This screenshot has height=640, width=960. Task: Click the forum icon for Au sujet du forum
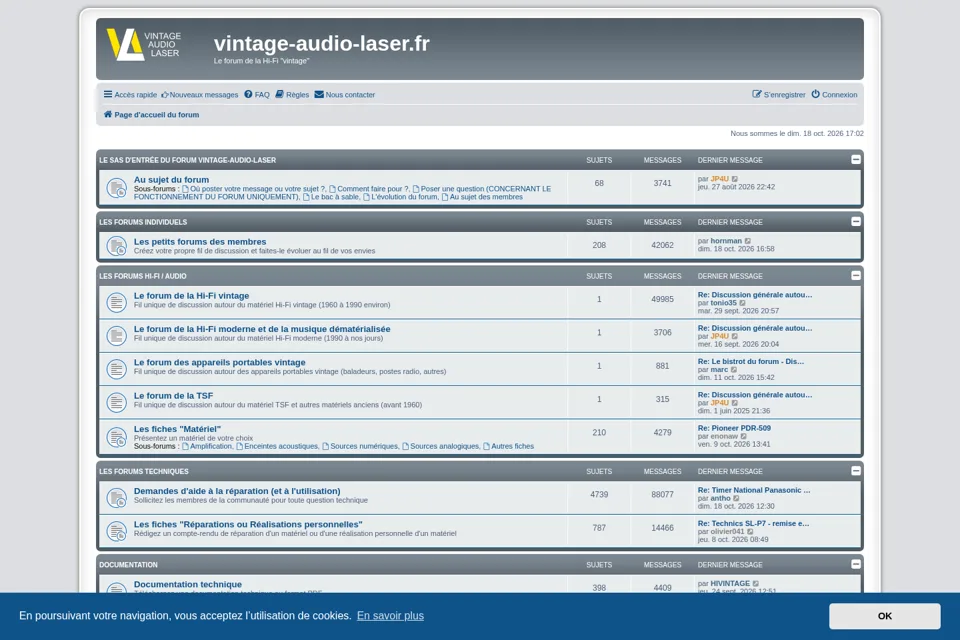click(x=116, y=187)
